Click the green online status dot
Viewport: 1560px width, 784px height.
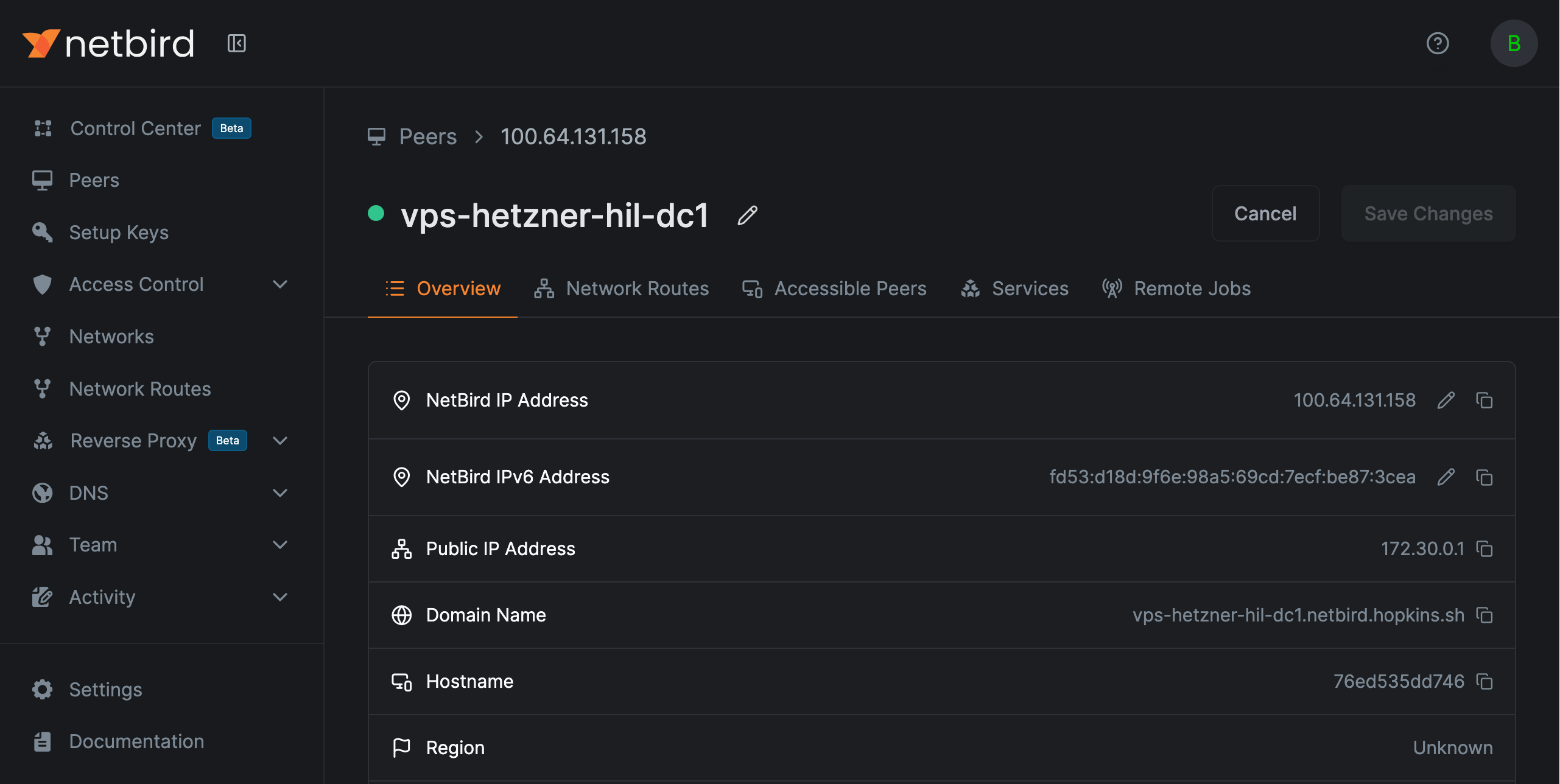pyautogui.click(x=376, y=213)
